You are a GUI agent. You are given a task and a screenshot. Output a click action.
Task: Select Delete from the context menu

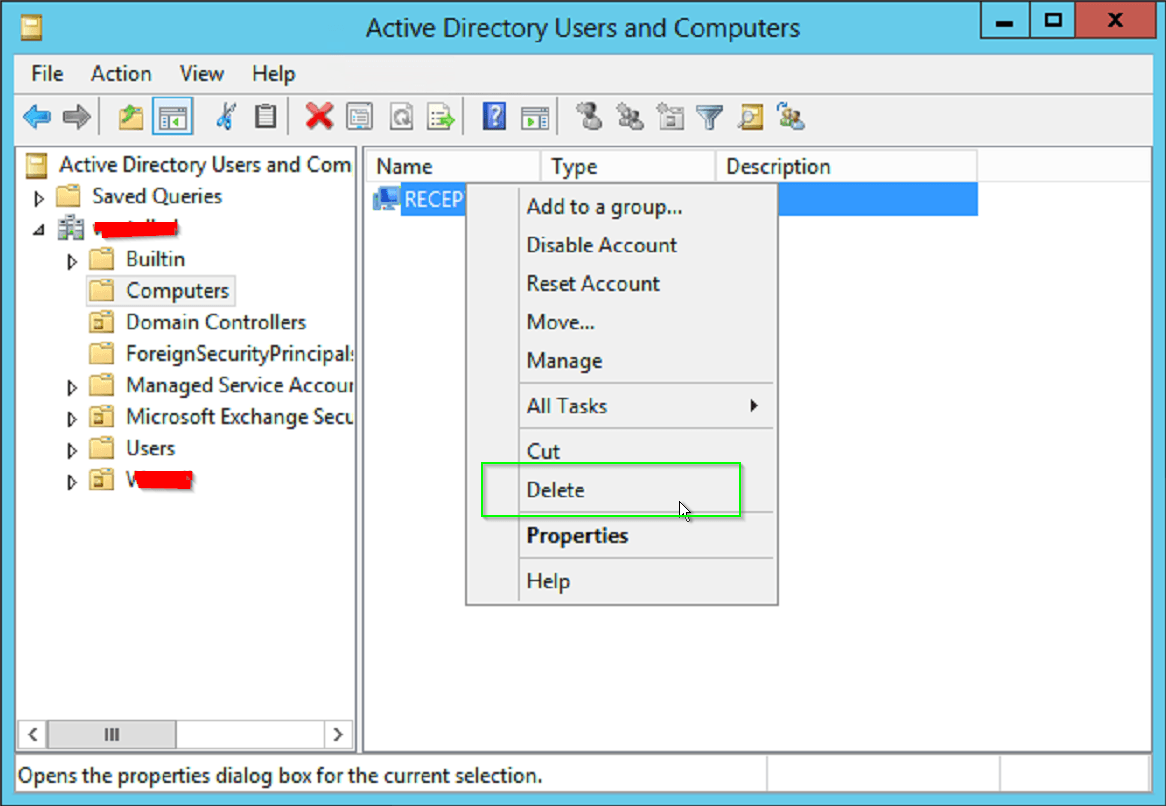(556, 490)
